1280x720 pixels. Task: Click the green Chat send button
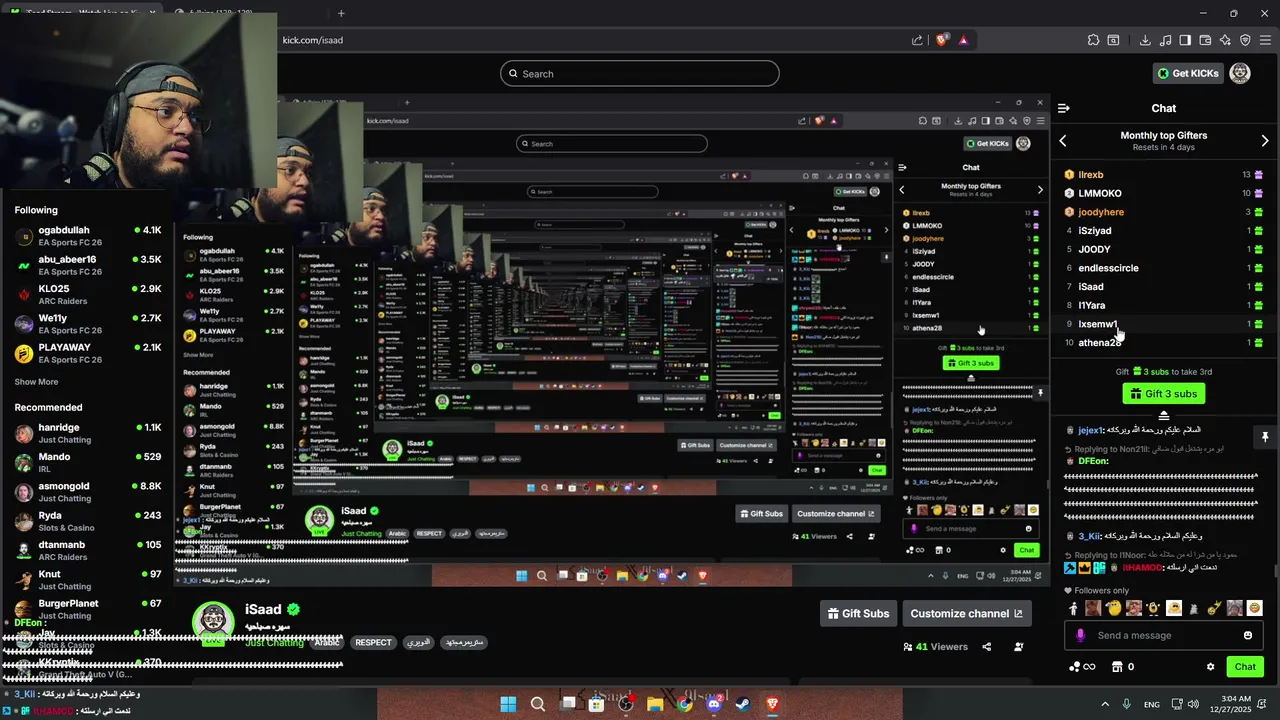(1245, 667)
